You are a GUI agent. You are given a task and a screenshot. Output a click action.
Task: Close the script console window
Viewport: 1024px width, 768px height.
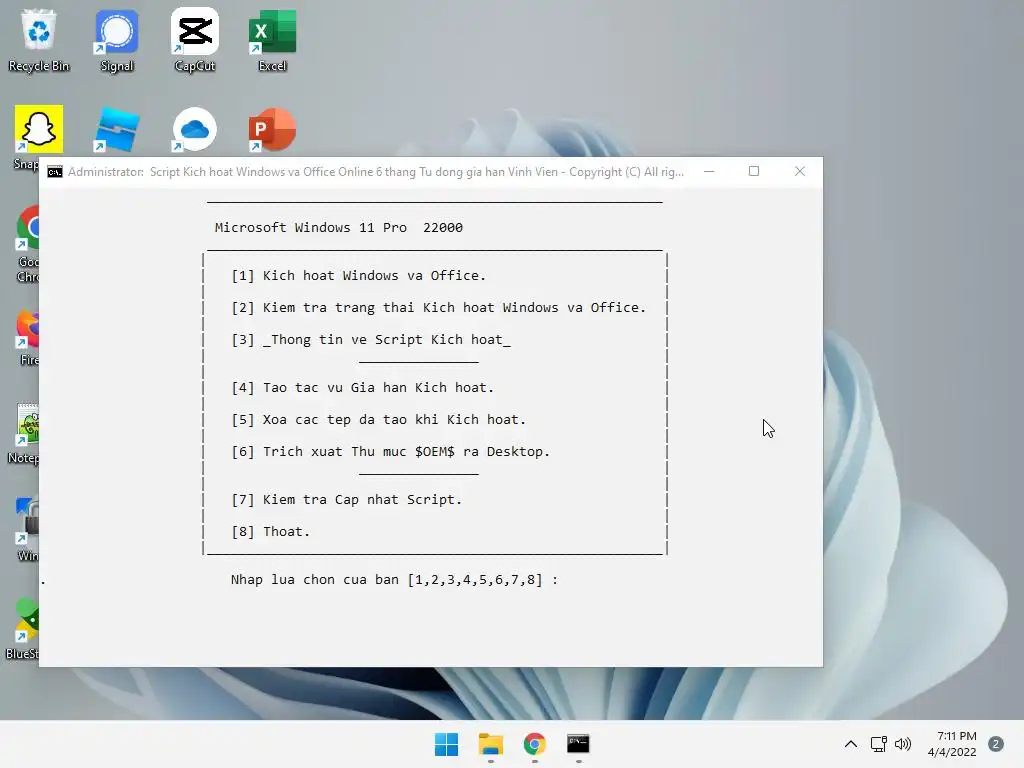coord(799,171)
